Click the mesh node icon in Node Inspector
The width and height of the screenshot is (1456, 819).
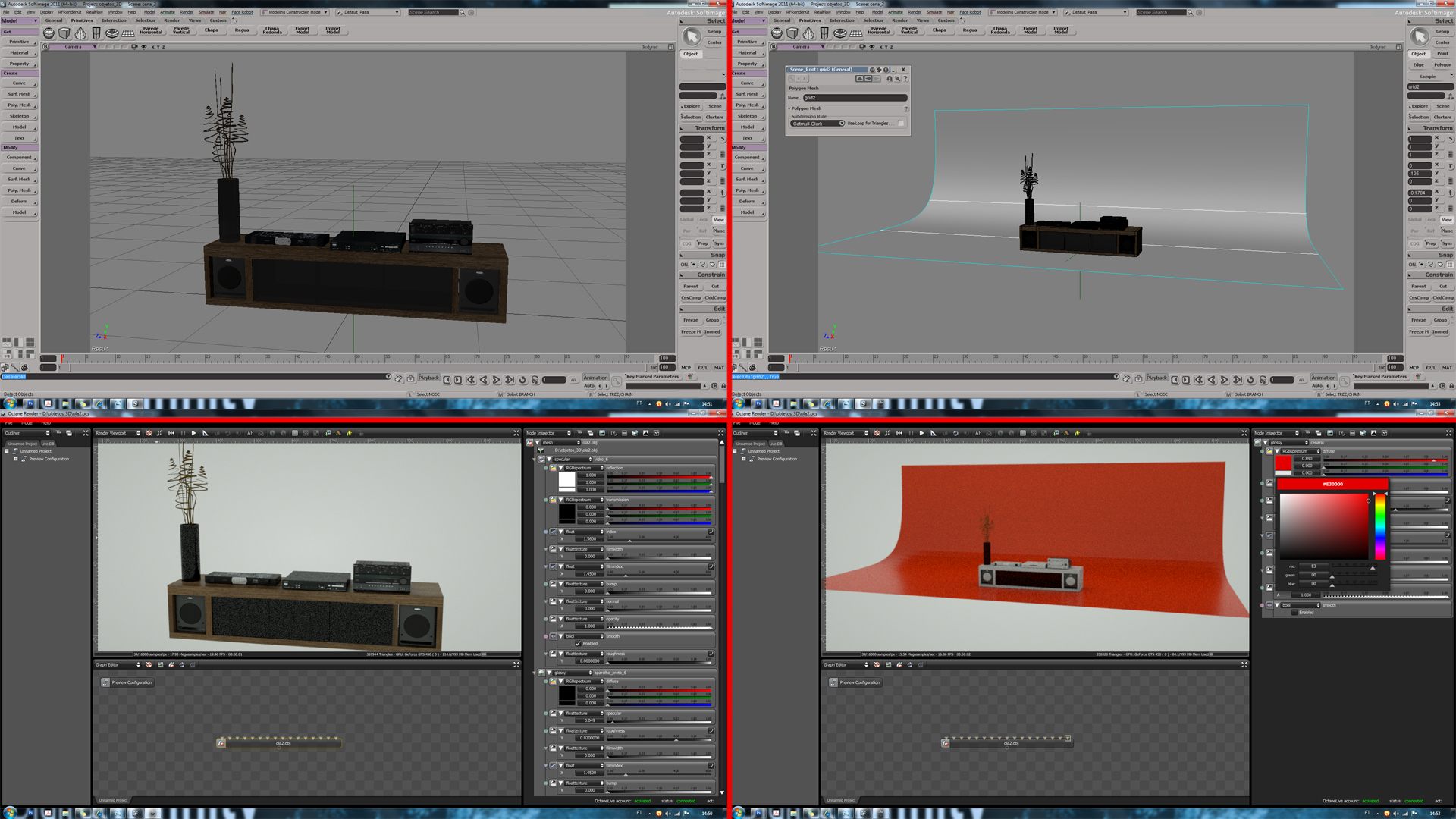tap(530, 442)
